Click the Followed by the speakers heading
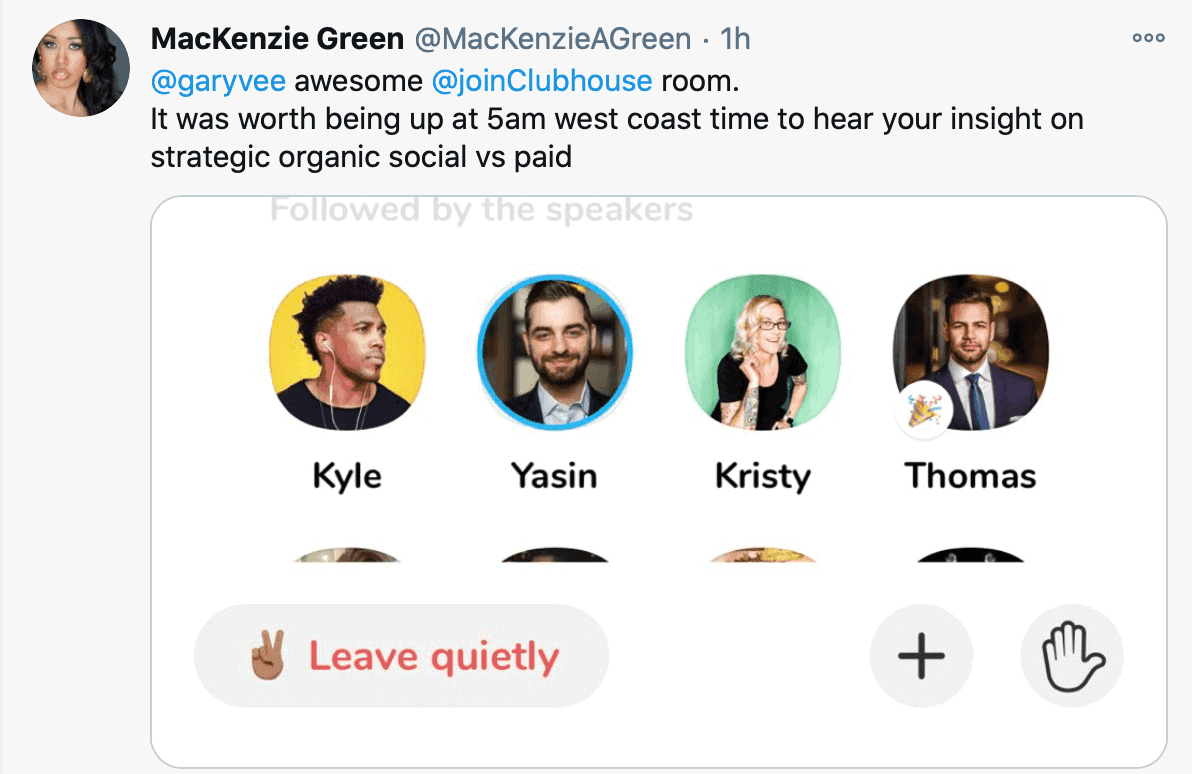 482,209
